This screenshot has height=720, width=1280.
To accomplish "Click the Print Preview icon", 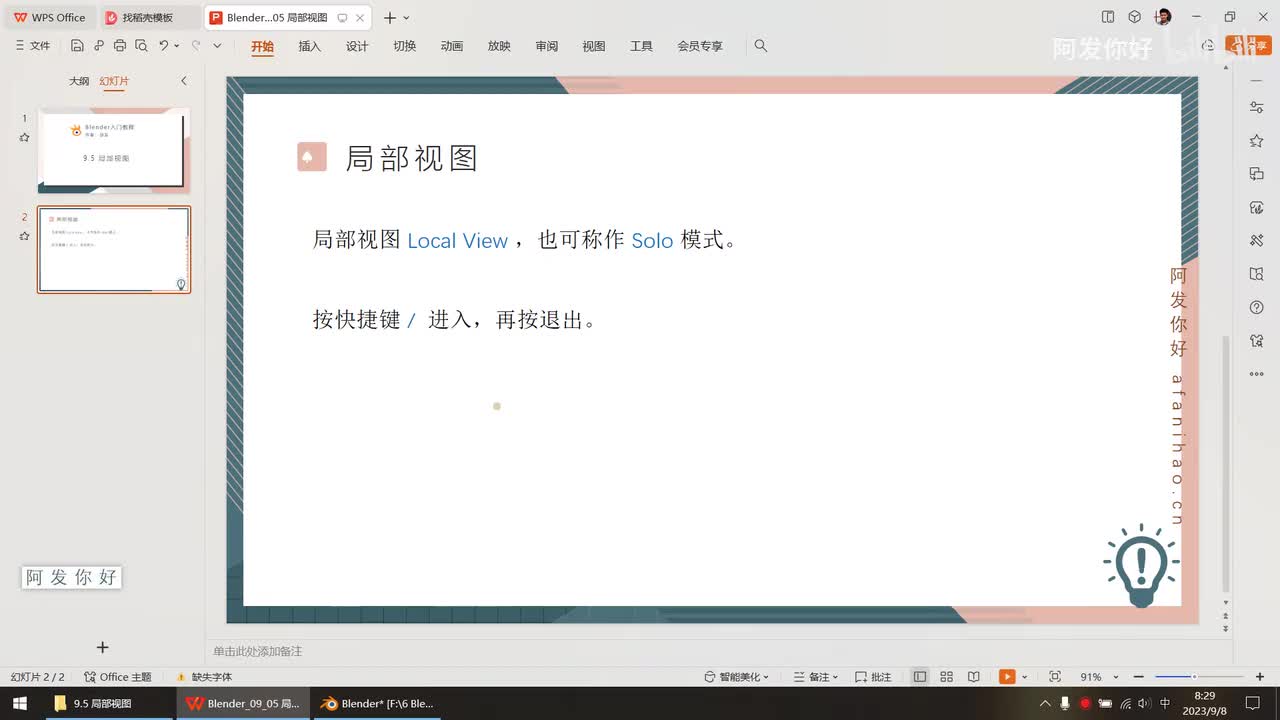I will tap(141, 46).
